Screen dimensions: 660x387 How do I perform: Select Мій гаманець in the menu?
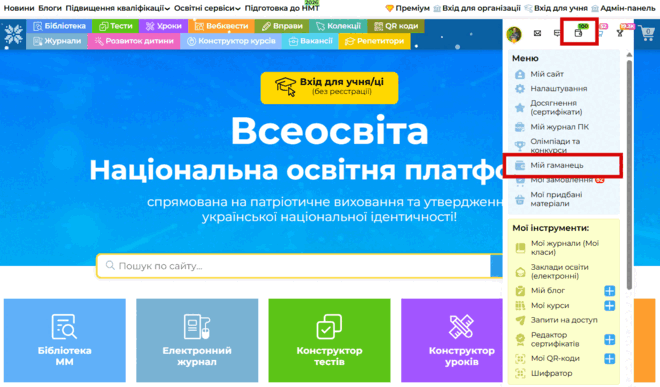[x=562, y=165]
